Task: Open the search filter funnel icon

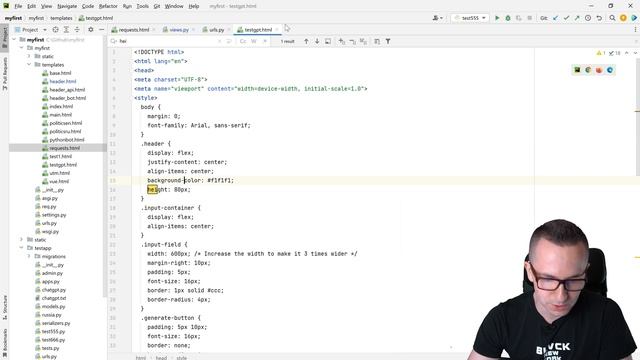Action: click(x=388, y=41)
